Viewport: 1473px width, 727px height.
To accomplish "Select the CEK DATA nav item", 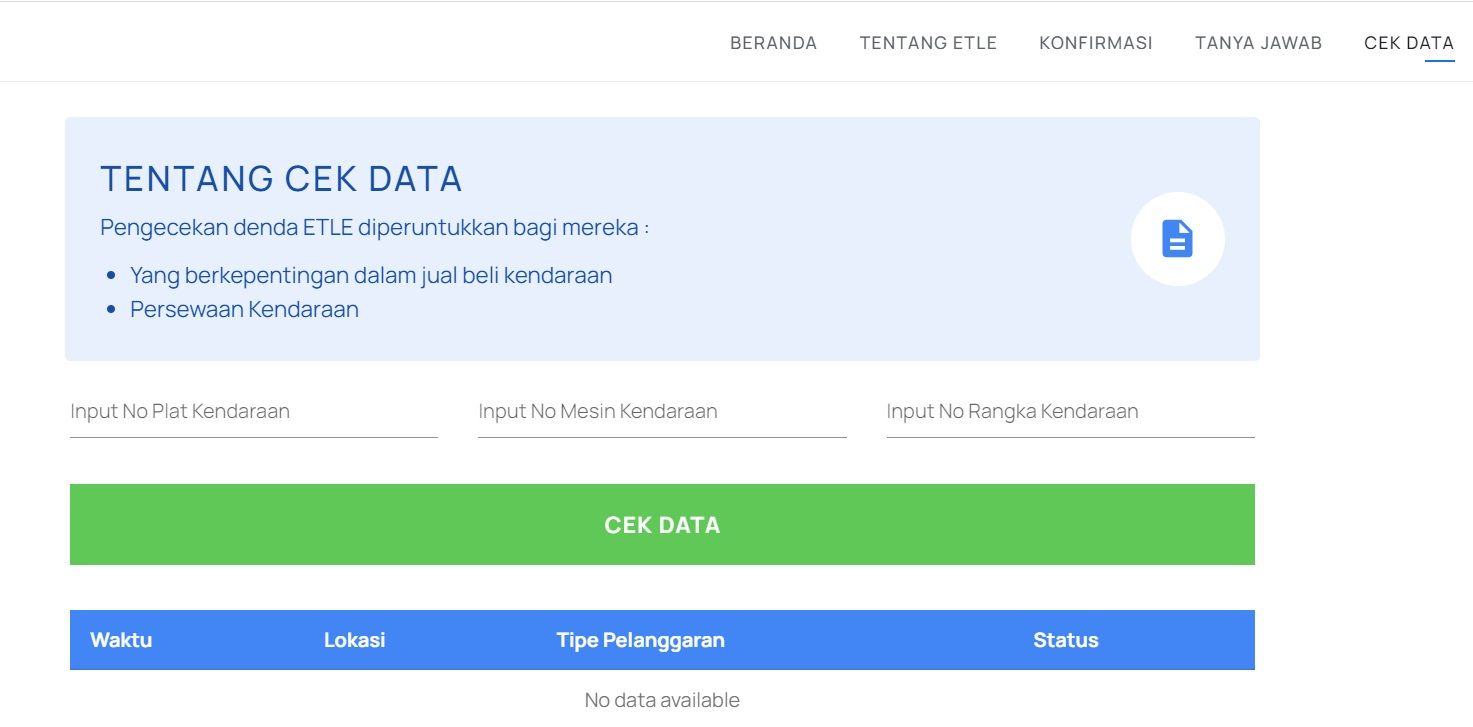I will (1409, 43).
